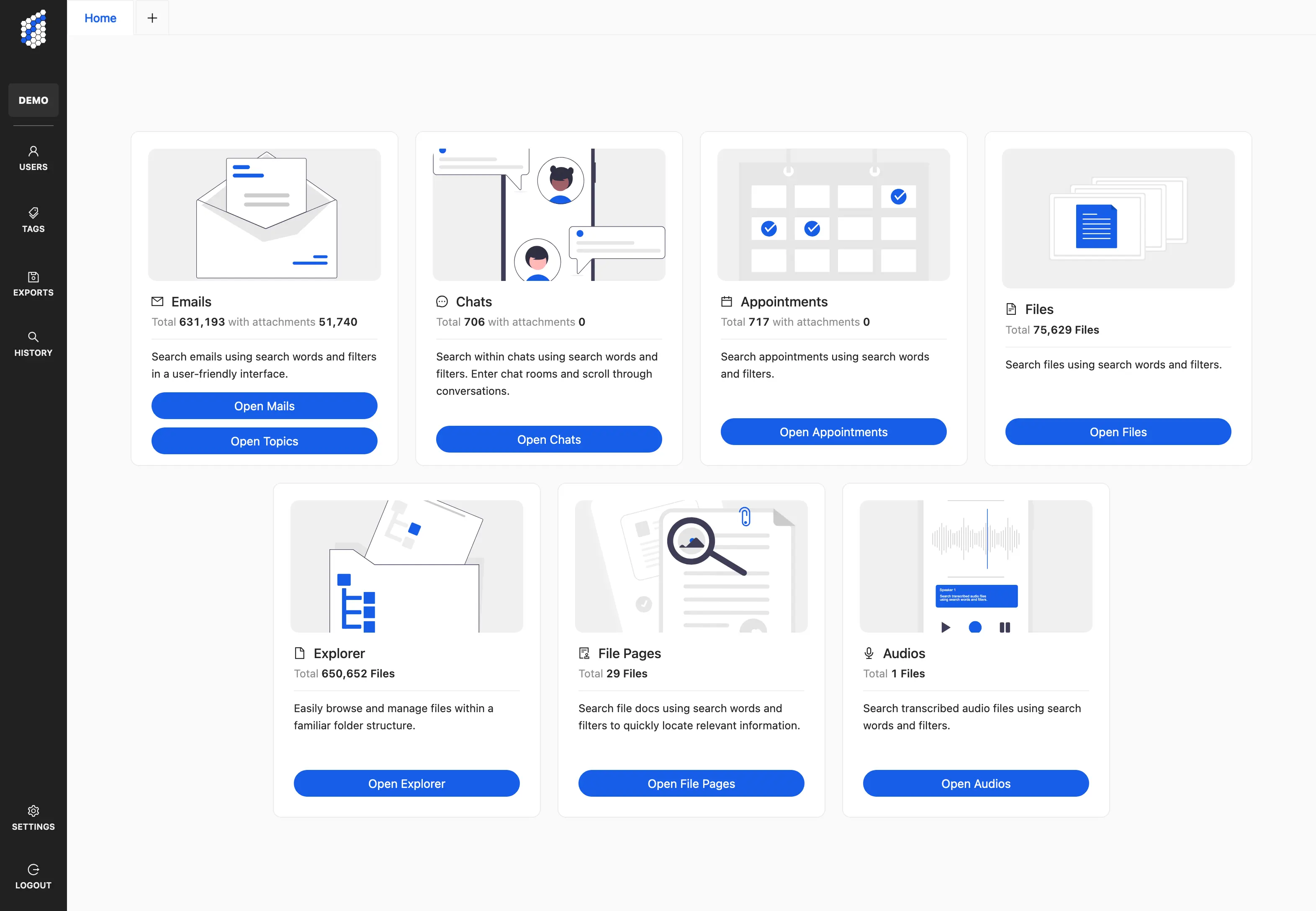Open Topics from the Emails card
The height and width of the screenshot is (911, 1316).
point(264,441)
